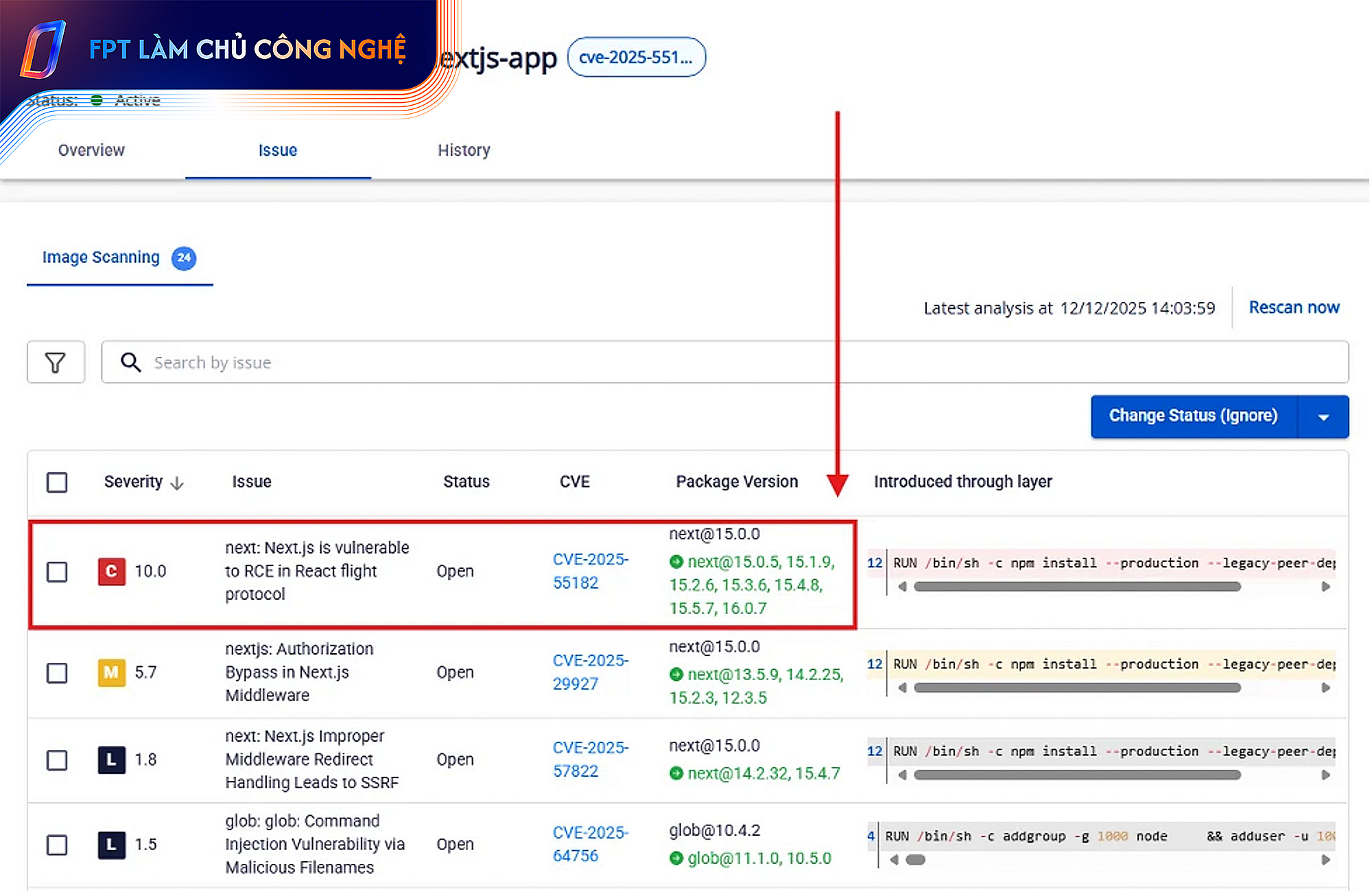Viewport: 1372px width, 892px height.
Task: Click the Severity sort arrow icon
Action: 177,483
